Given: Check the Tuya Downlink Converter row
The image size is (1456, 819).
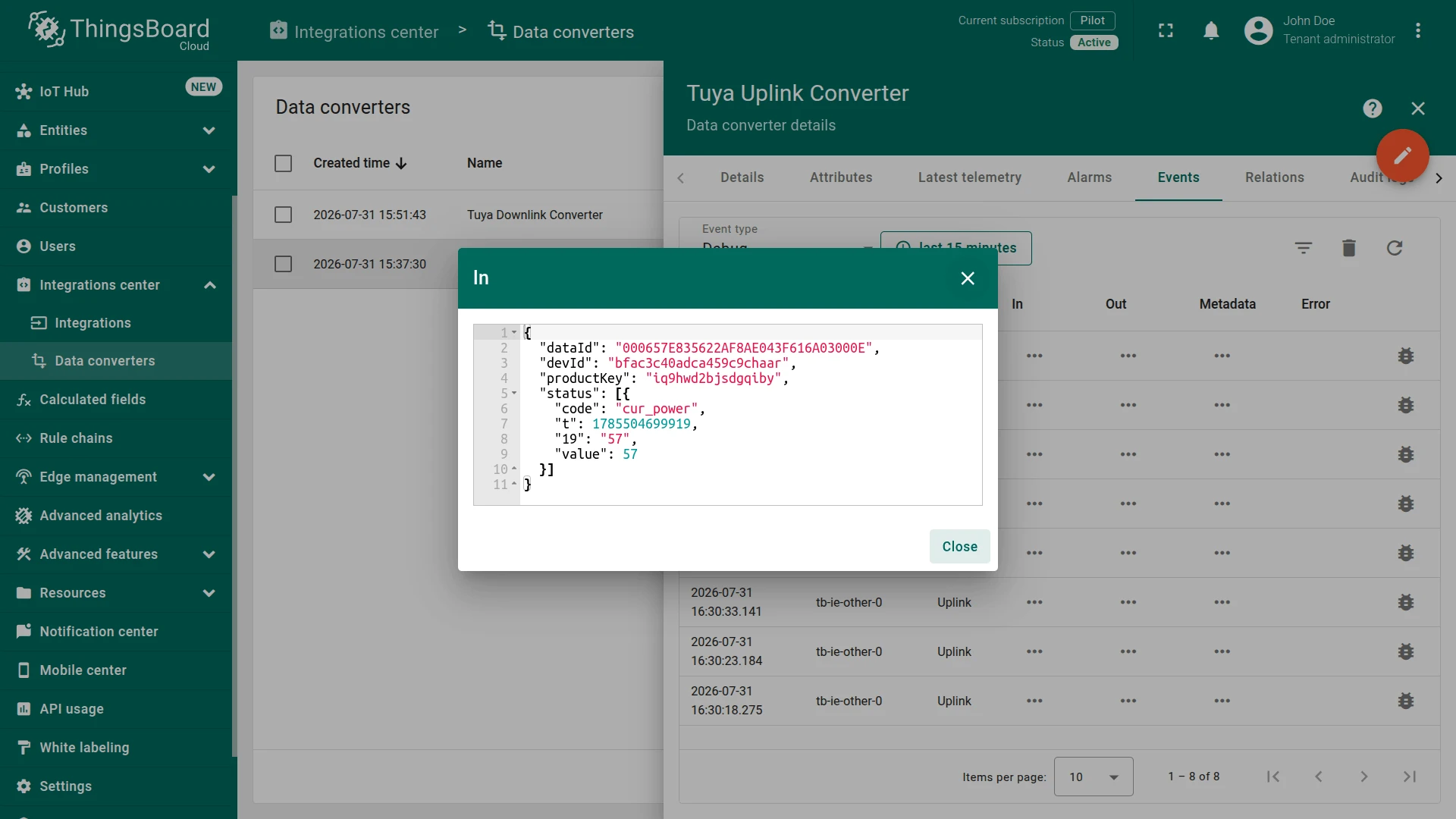Looking at the screenshot, I should click(x=283, y=215).
